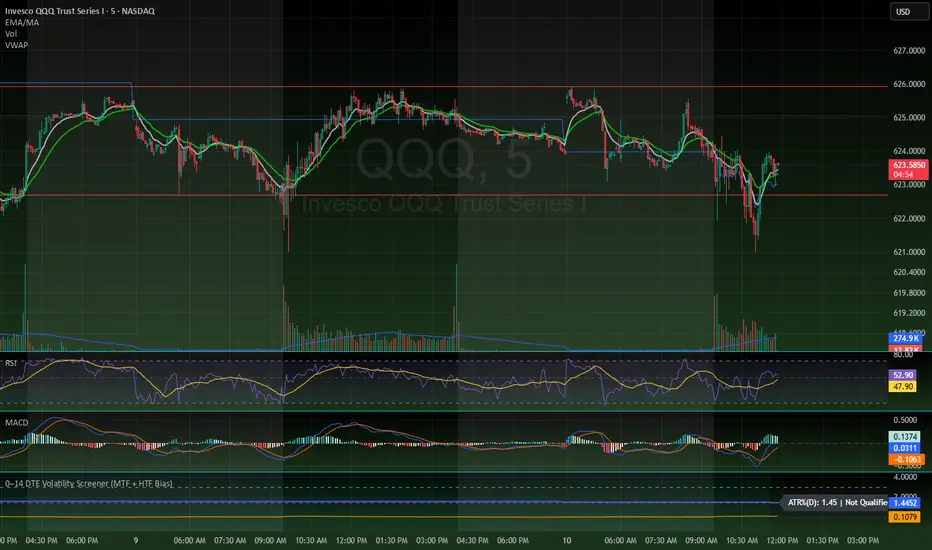Select the VWAP indicator label

[x=16, y=45]
